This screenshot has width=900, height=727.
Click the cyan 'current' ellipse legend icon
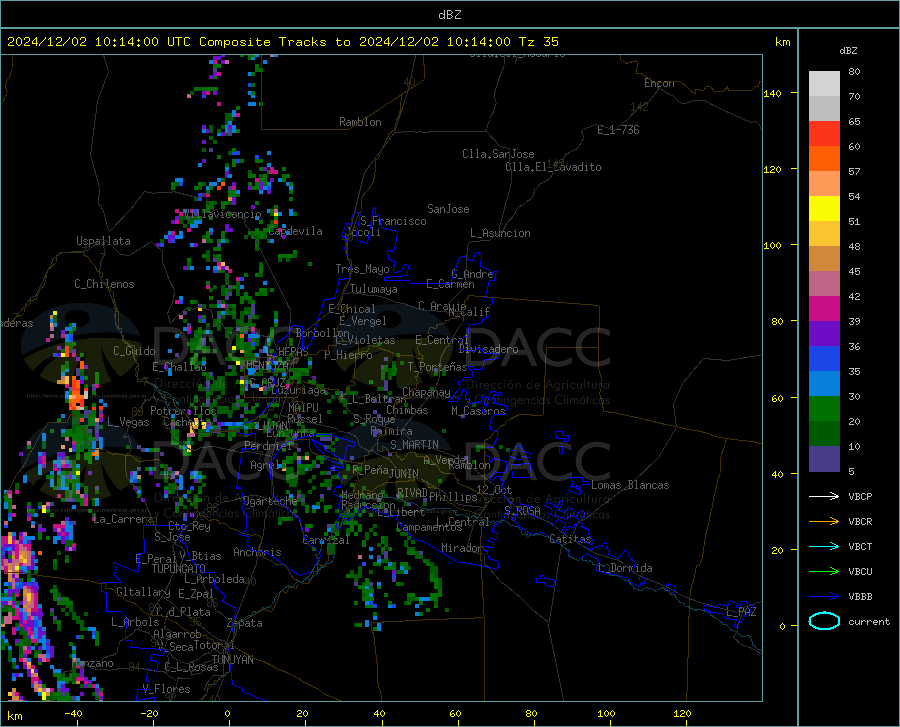click(824, 621)
